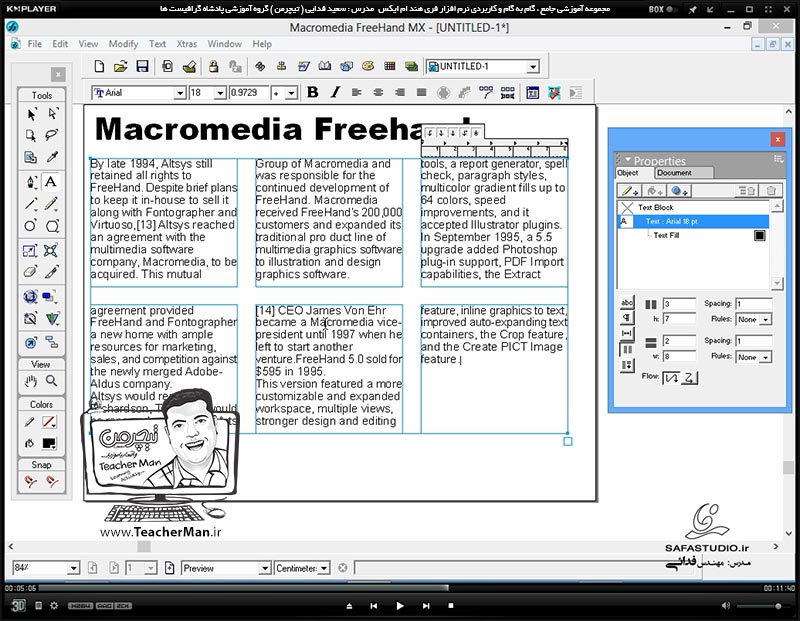Choose the right flow direction button
Image resolution: width=800 pixels, height=621 pixels.
[689, 378]
